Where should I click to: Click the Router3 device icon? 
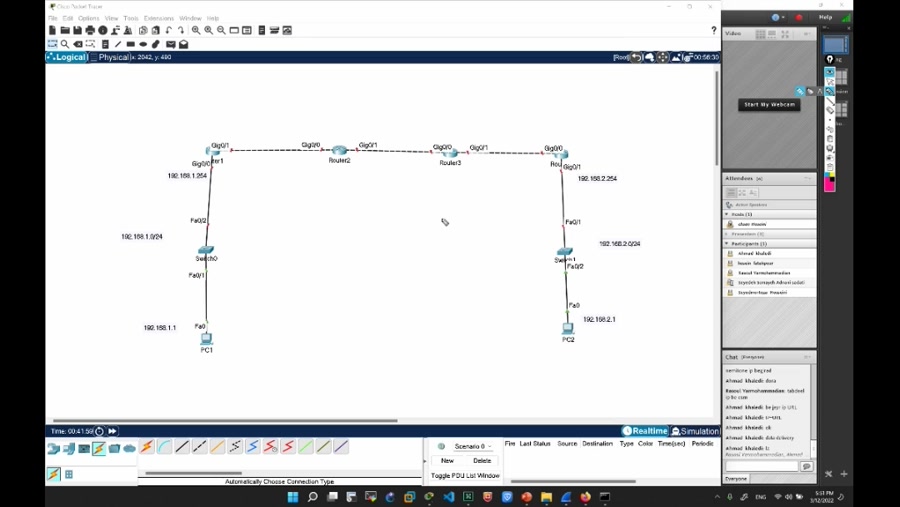450,153
